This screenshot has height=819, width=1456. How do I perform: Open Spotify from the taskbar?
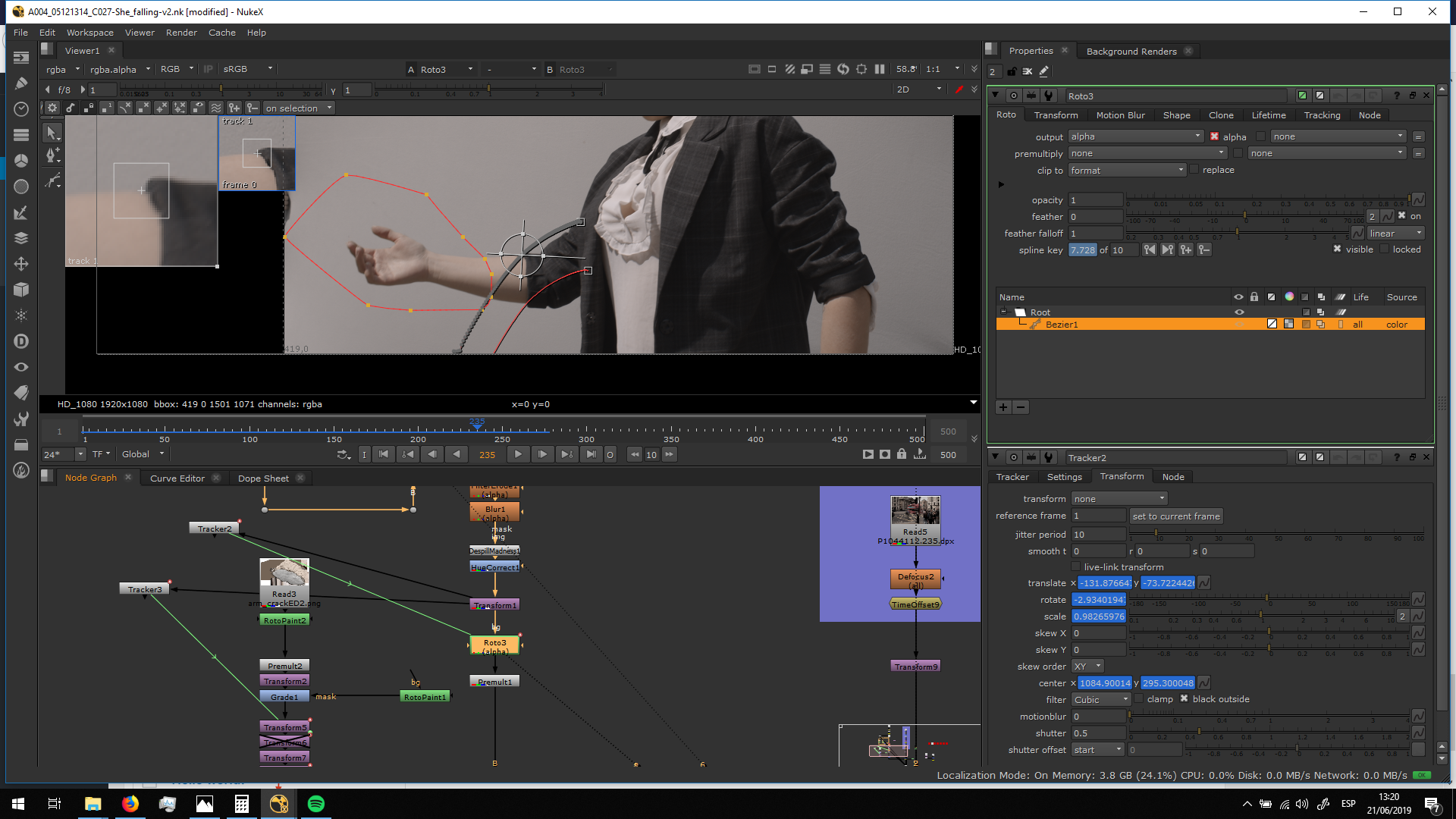(316, 804)
